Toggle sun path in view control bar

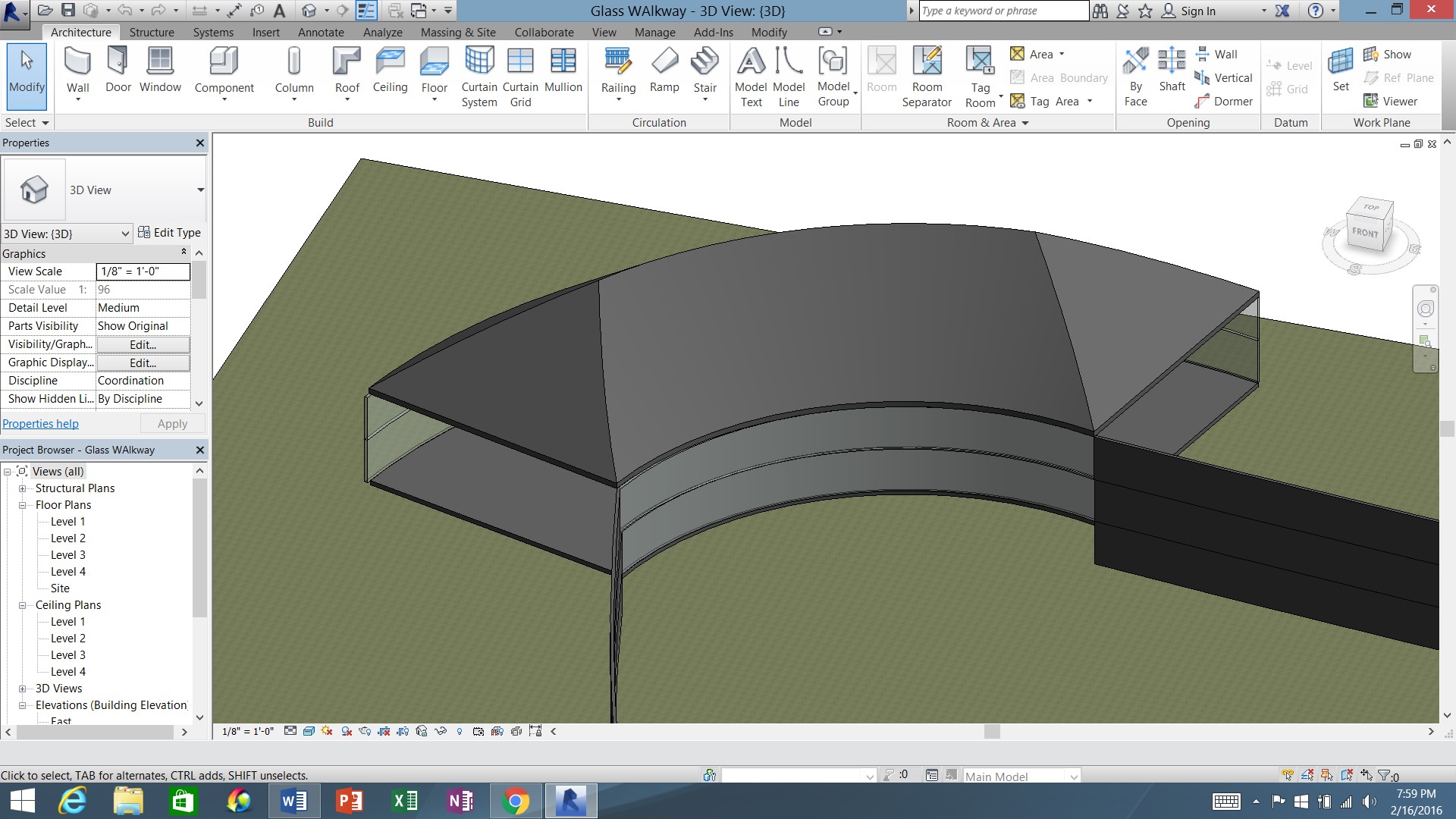tap(327, 731)
